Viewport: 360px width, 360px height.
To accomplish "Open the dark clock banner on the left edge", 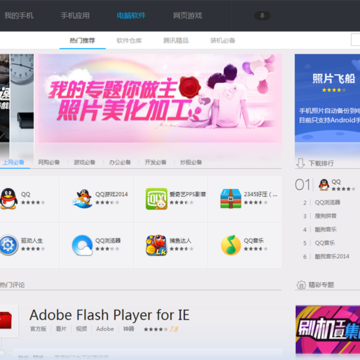I will point(17,99).
